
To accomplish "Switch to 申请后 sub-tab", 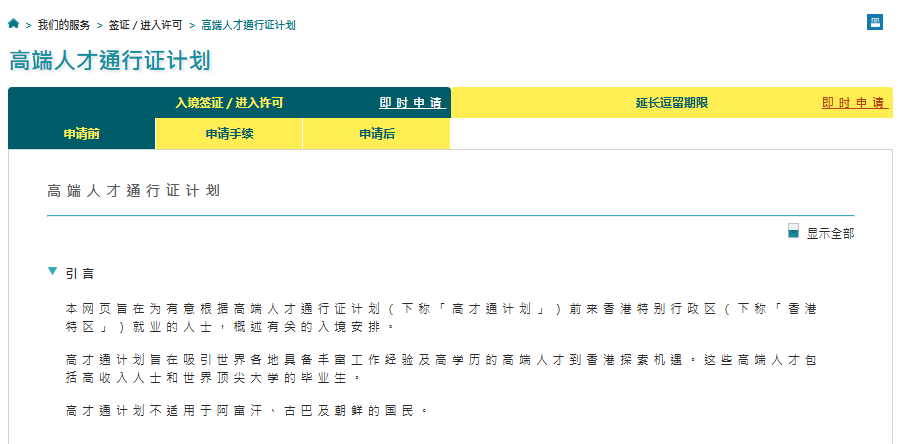I will [377, 134].
